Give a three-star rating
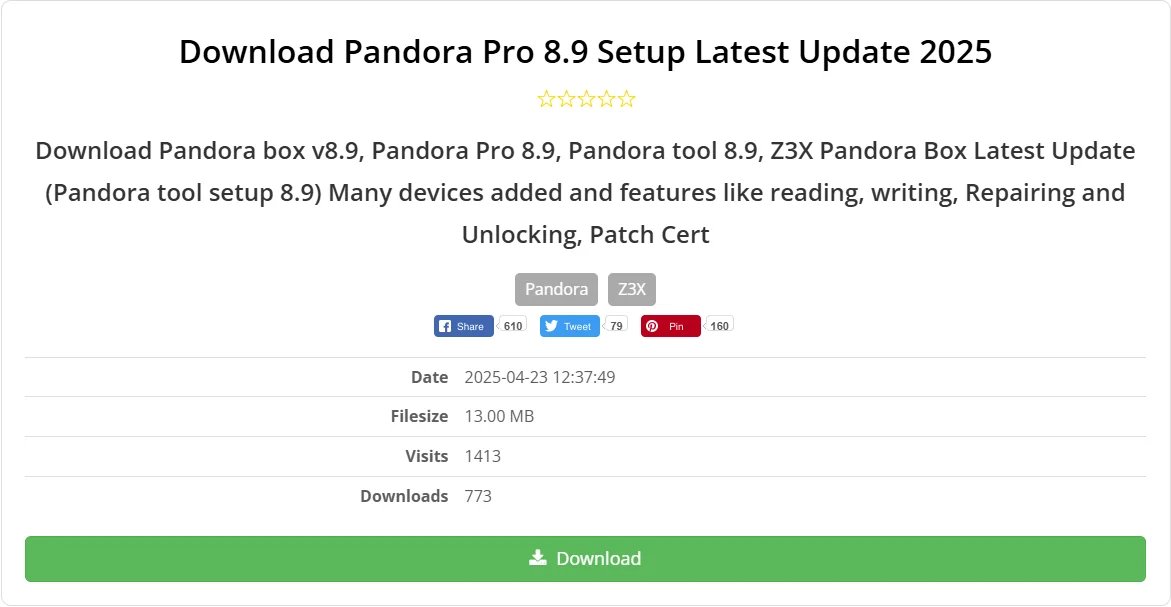This screenshot has width=1171, height=607. click(x=586, y=98)
